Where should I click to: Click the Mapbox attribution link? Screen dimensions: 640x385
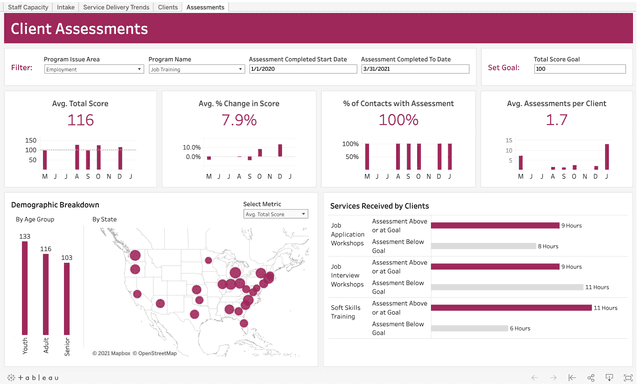pyautogui.click(x=111, y=353)
